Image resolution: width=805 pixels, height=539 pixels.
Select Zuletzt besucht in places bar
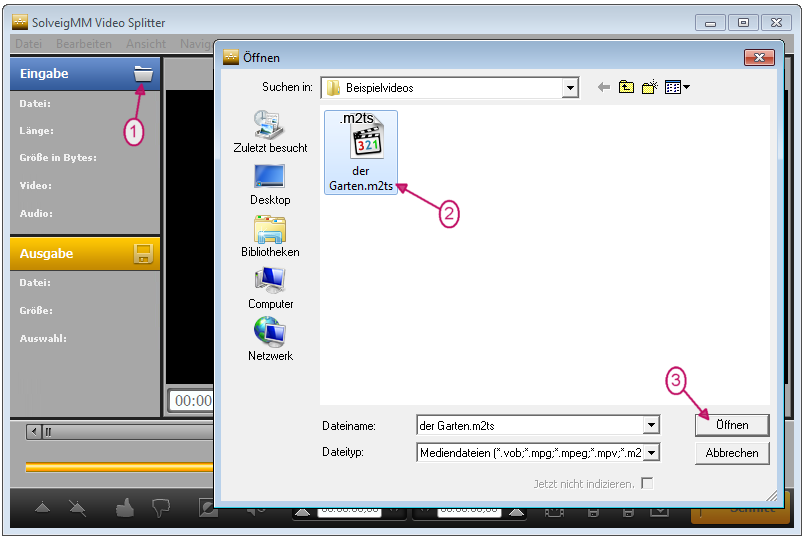(270, 132)
